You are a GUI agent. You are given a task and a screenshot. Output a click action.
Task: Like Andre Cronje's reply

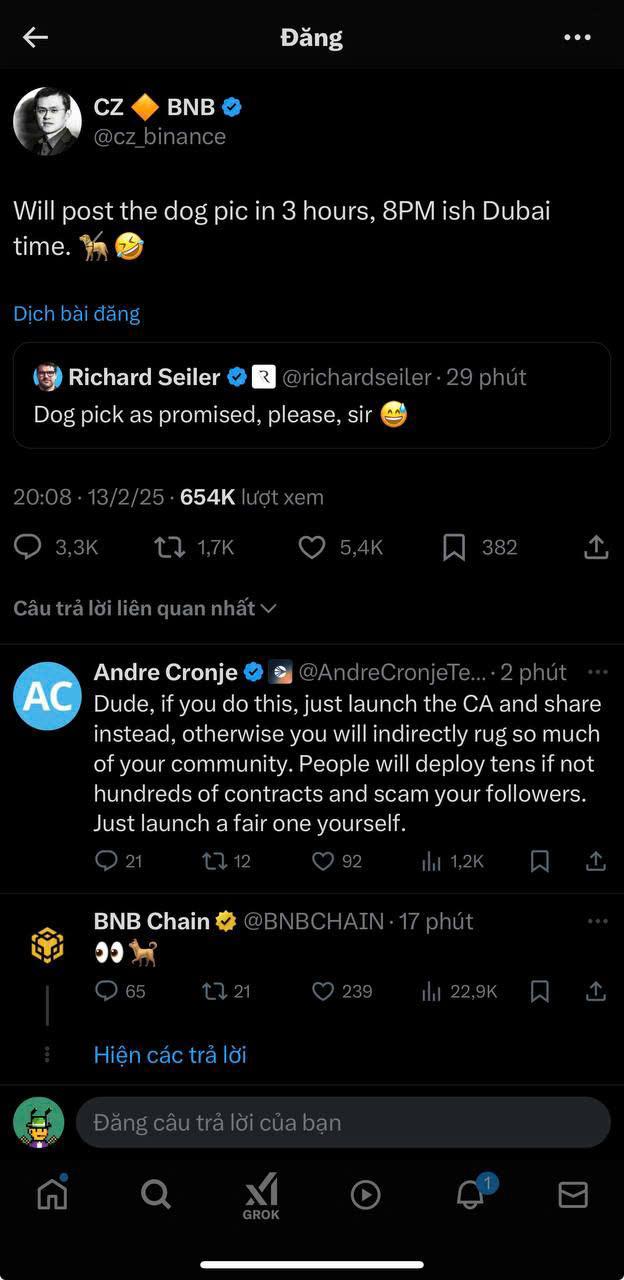coord(323,861)
